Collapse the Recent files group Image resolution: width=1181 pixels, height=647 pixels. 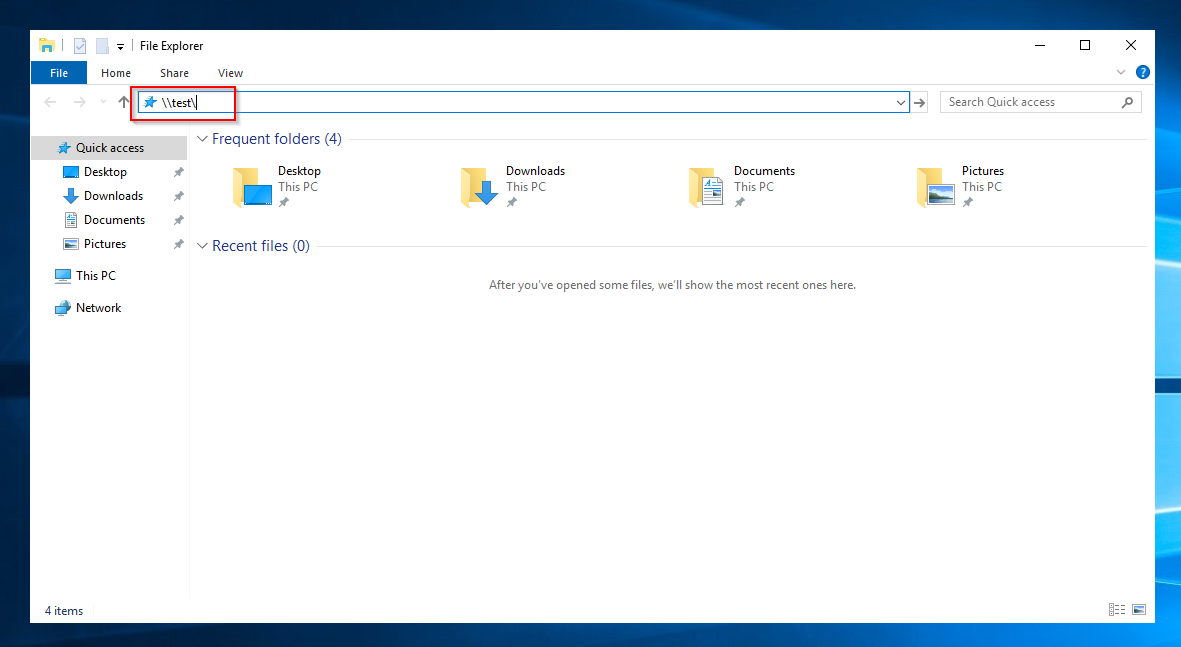click(x=202, y=246)
